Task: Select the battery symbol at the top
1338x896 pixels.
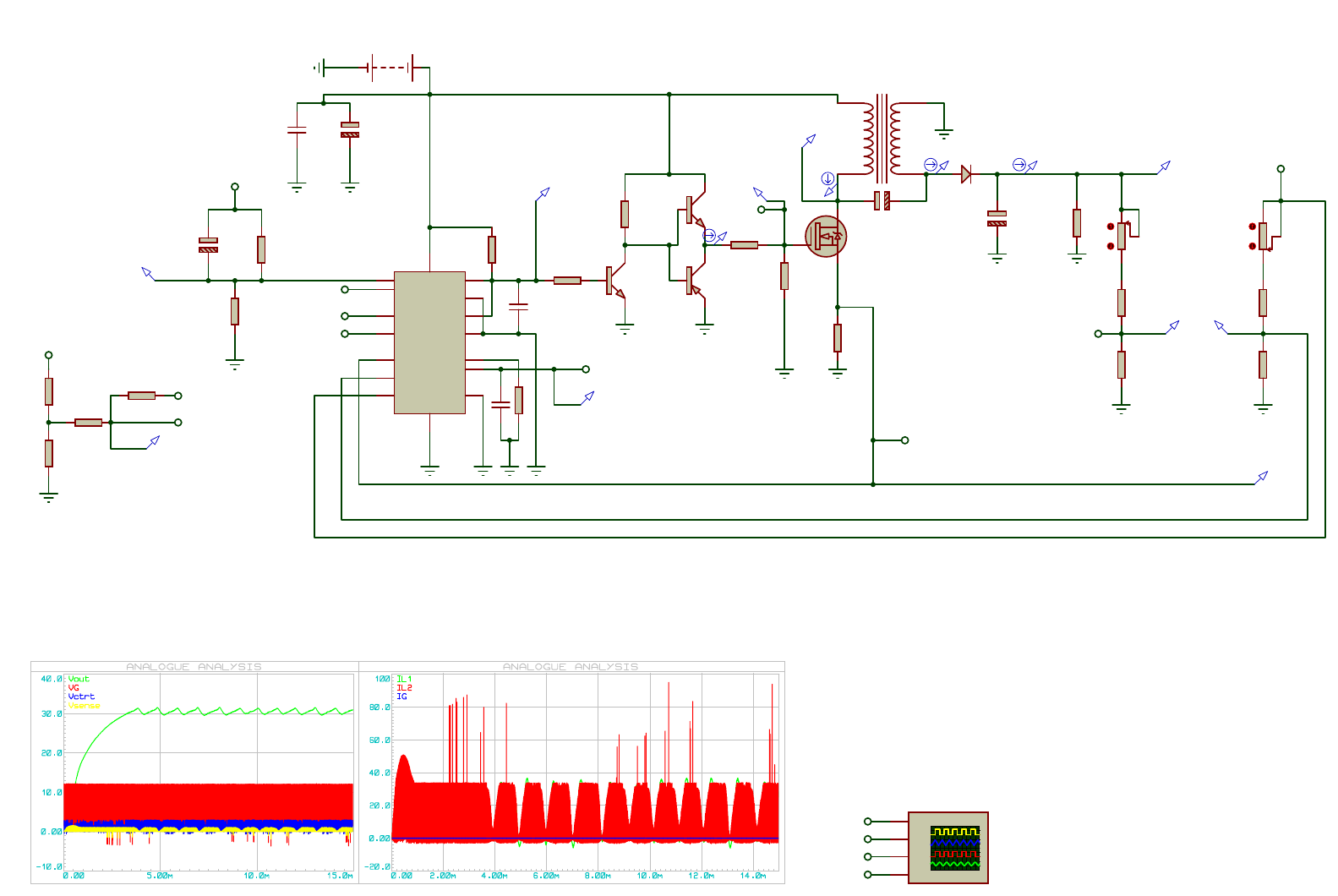Action: pyautogui.click(x=390, y=68)
